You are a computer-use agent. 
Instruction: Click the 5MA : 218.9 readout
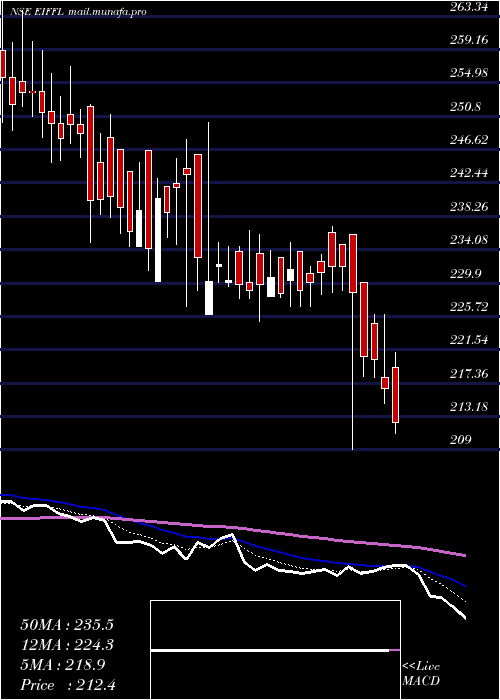63,665
